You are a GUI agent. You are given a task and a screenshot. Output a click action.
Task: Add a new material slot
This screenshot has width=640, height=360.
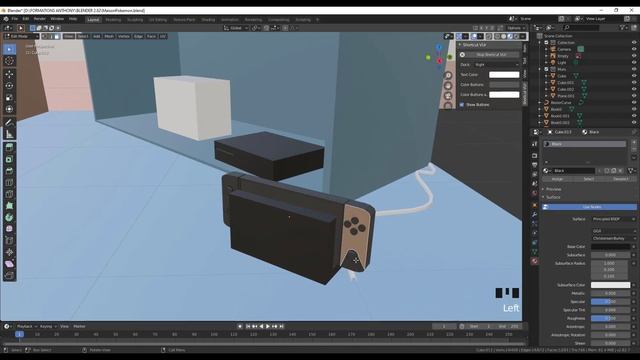click(x=634, y=142)
